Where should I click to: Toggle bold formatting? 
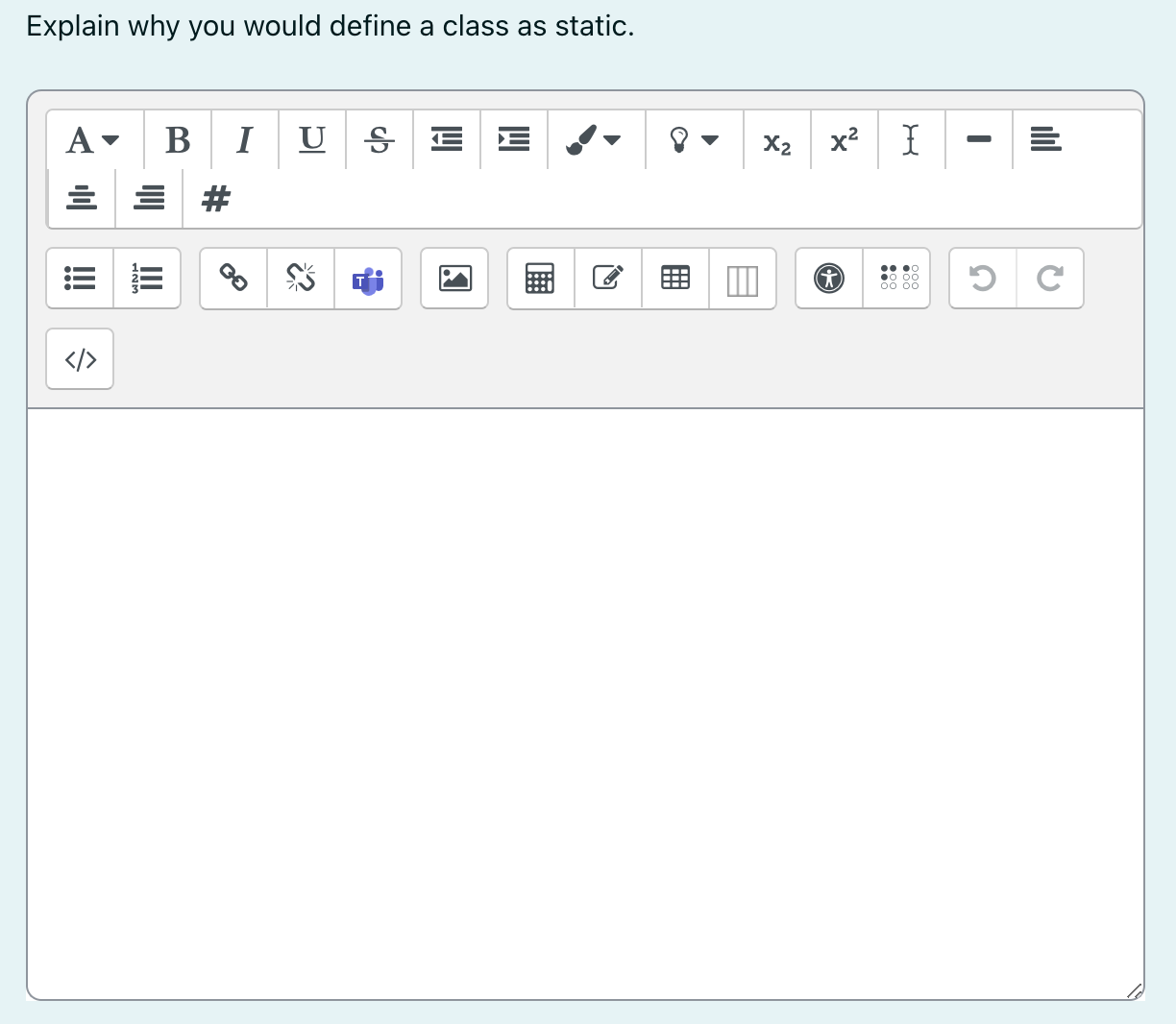(178, 140)
